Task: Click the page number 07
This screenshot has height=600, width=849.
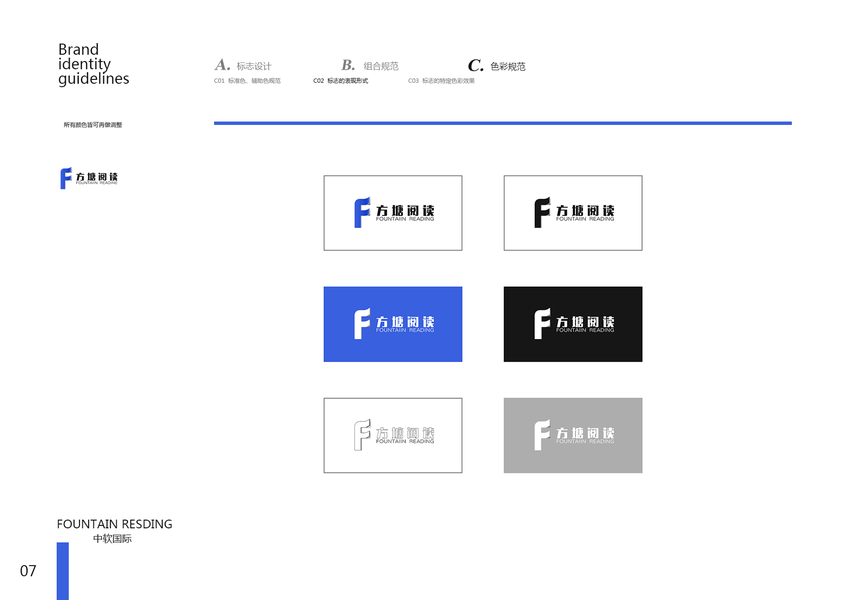Action: tap(28, 571)
